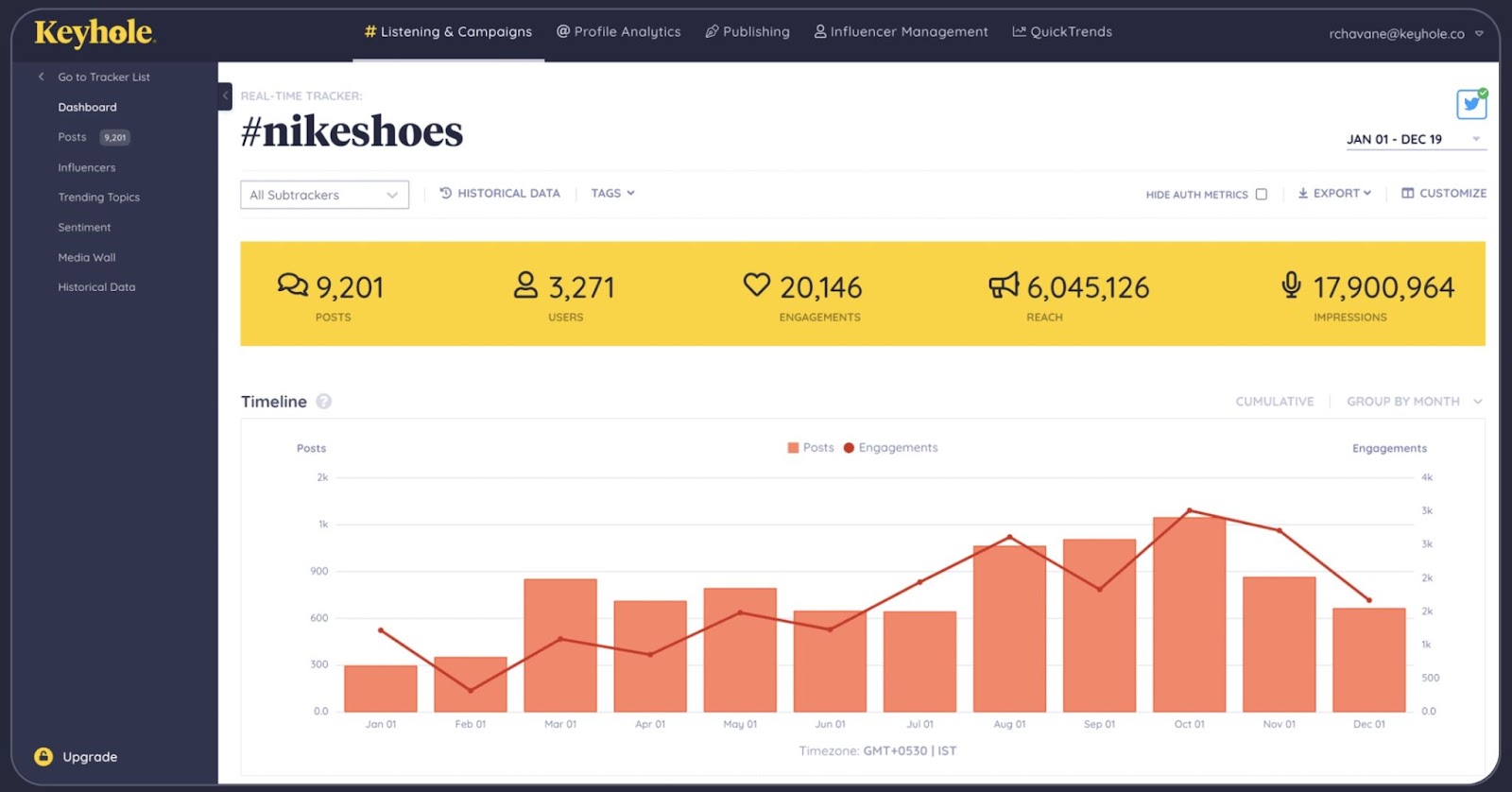Click the reach megaphone icon

pos(1004,284)
